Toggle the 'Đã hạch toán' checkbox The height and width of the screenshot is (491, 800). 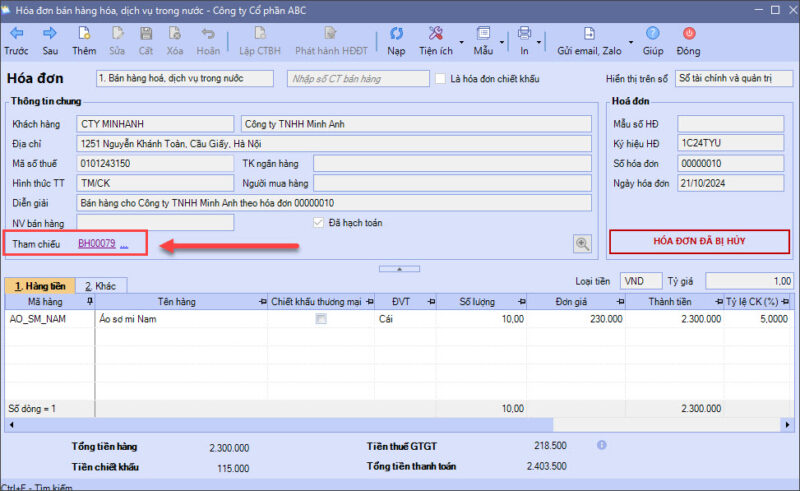[319, 223]
